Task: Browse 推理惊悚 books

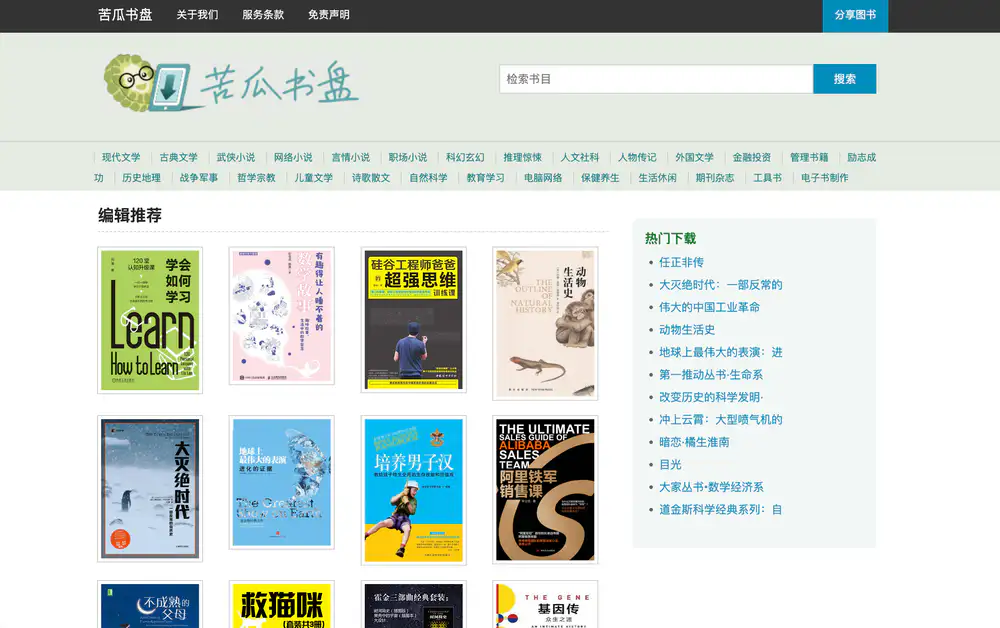Action: coord(522,157)
